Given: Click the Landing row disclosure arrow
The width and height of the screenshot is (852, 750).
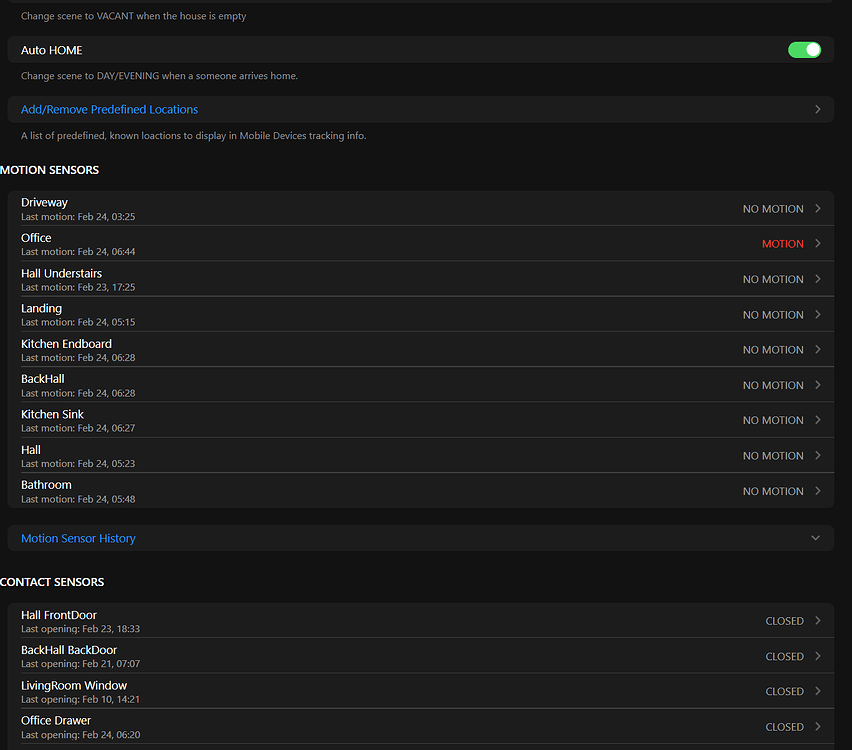Looking at the screenshot, I should [x=817, y=314].
